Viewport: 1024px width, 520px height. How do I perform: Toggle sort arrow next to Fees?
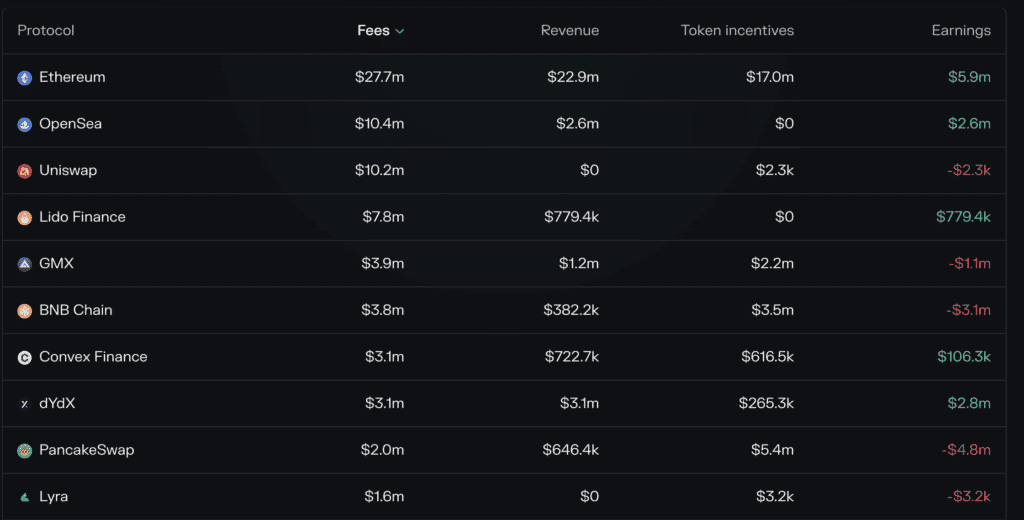(x=400, y=31)
